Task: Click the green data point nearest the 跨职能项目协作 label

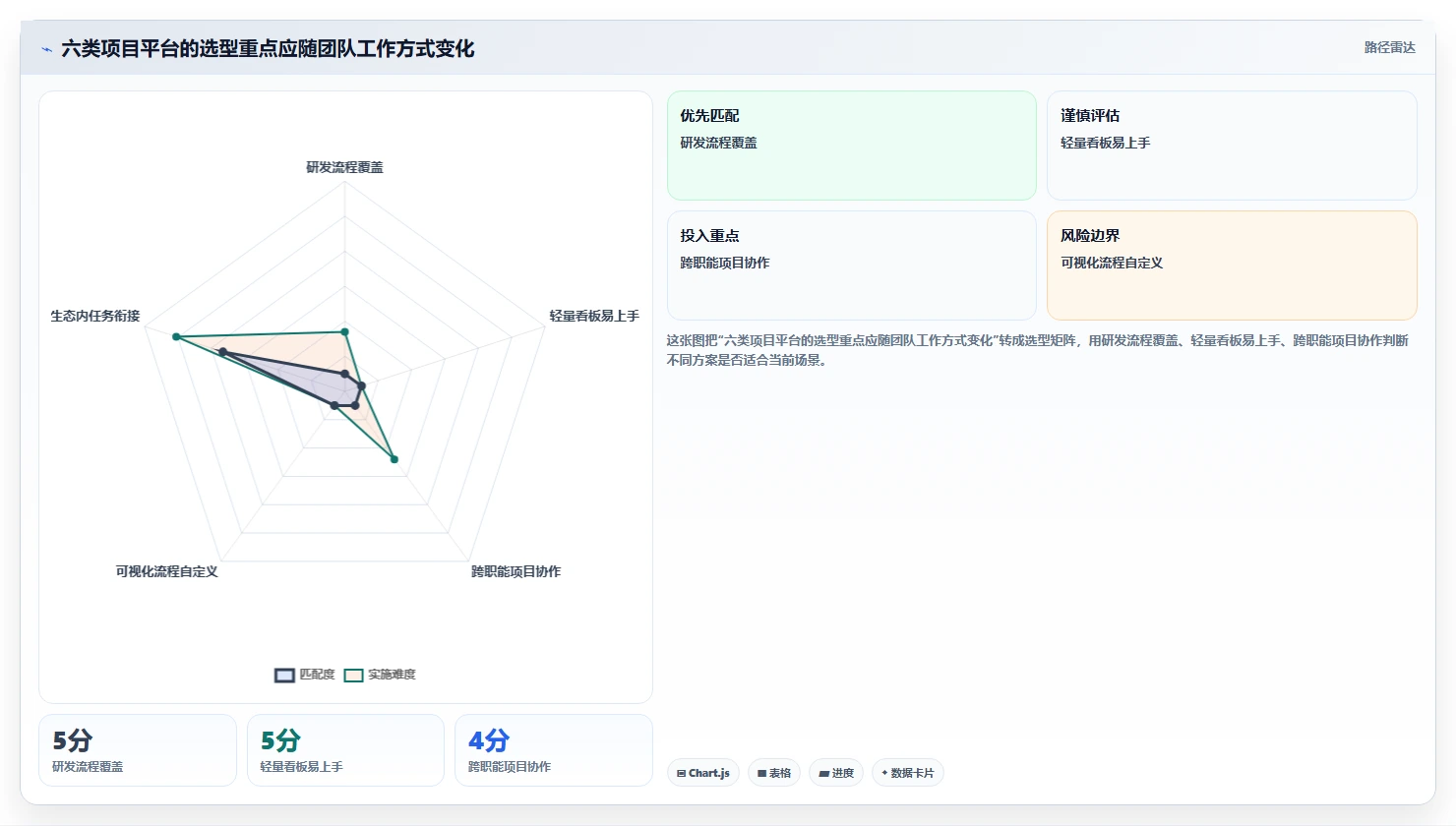Action: 394,459
